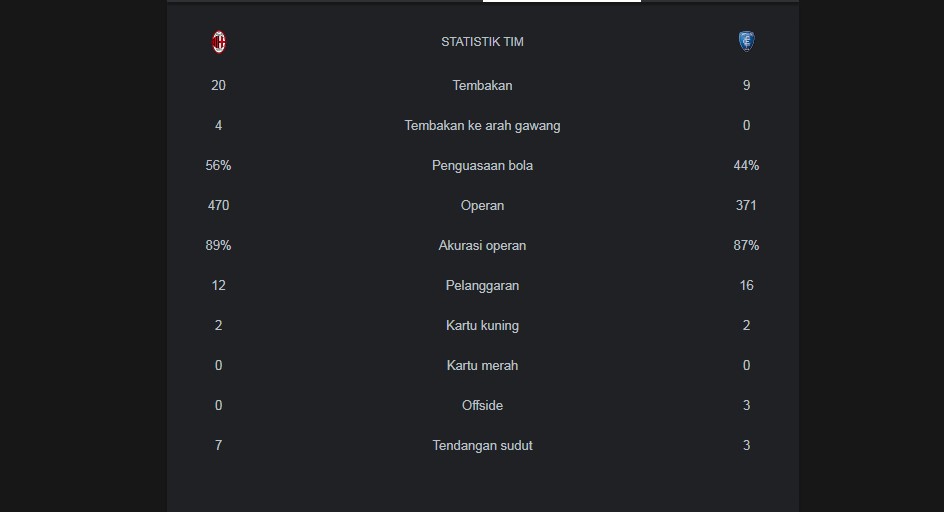Select the Offside stat label

[482, 405]
